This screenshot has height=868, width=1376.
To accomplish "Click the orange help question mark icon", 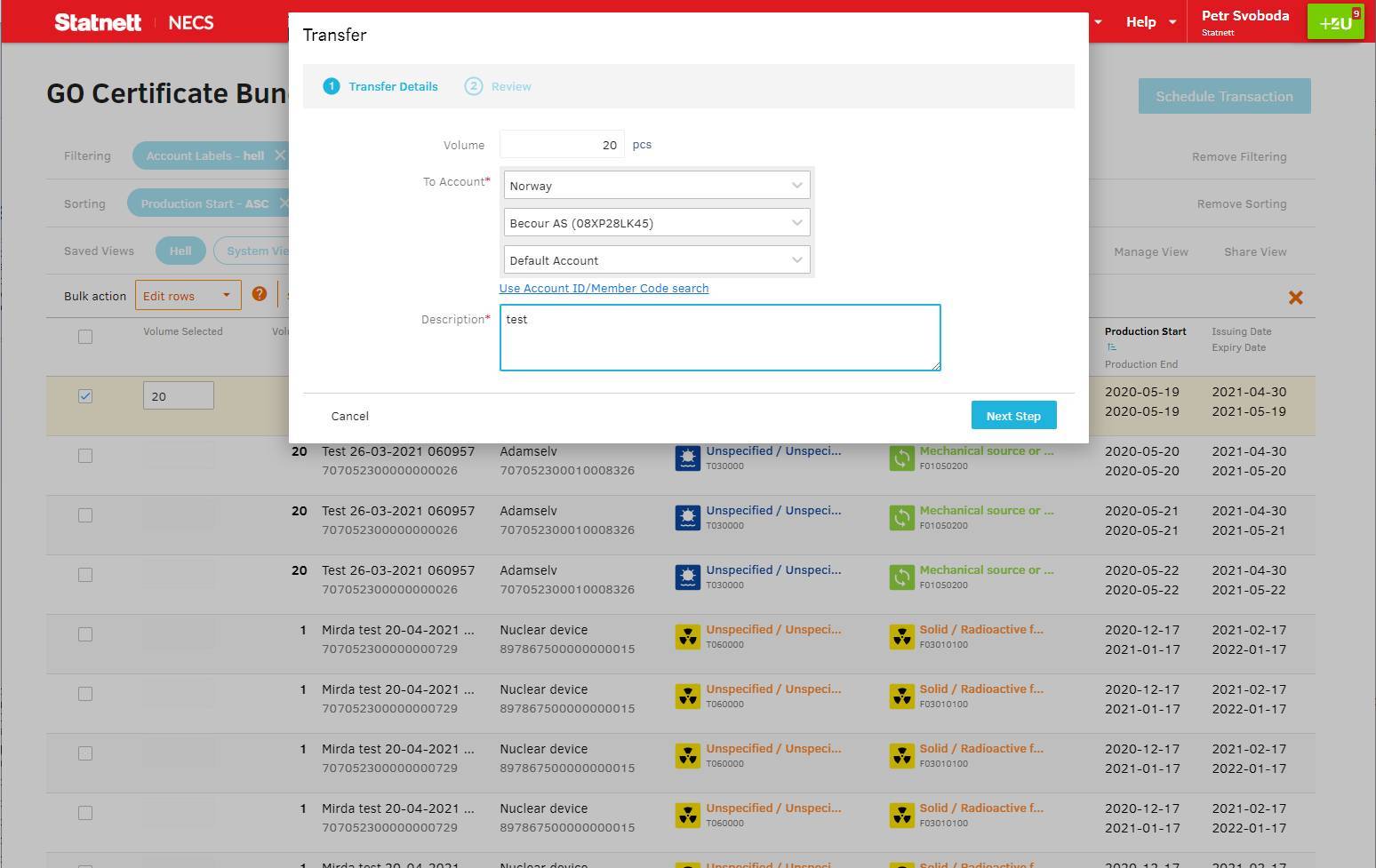I will [x=260, y=294].
